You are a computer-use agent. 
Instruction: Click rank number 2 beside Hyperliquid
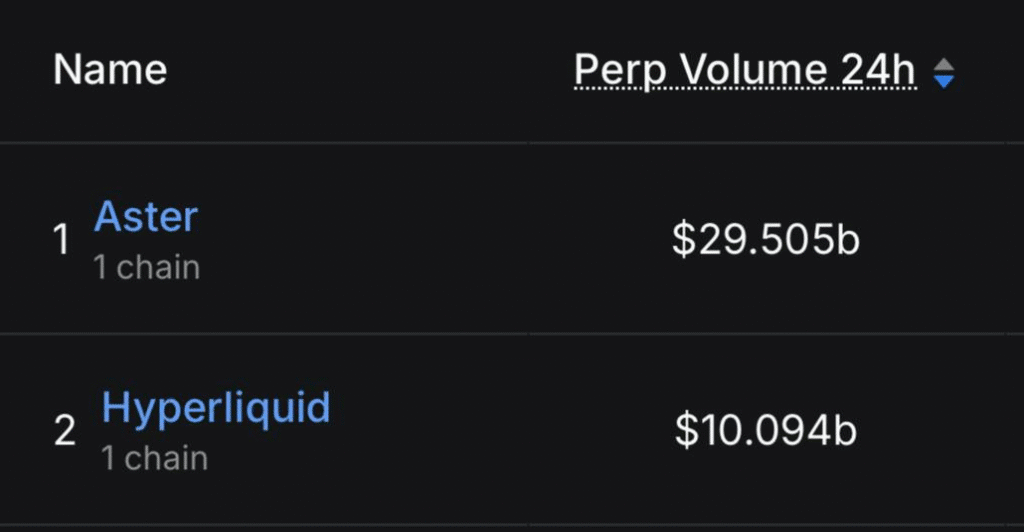tap(64, 432)
